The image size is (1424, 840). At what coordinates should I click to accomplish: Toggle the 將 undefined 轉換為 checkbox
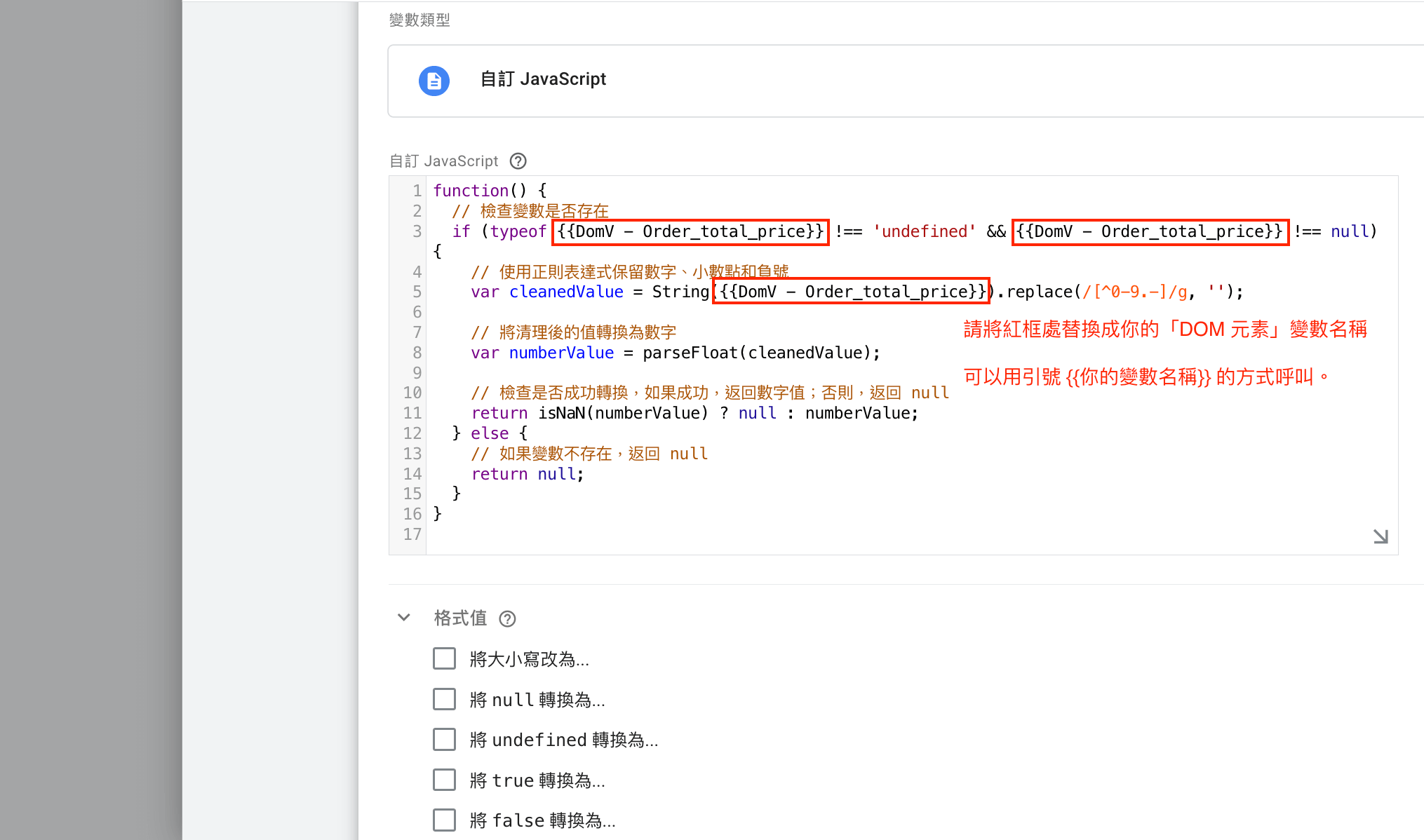(444, 740)
